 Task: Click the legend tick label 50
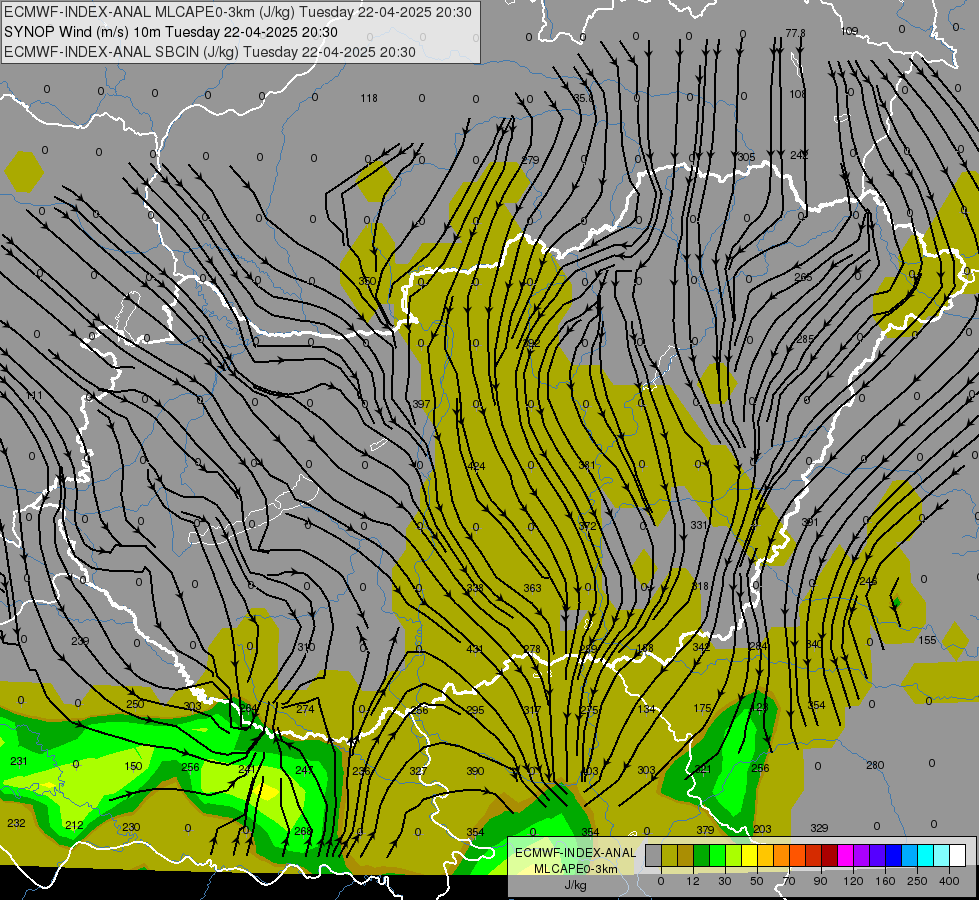click(x=756, y=881)
